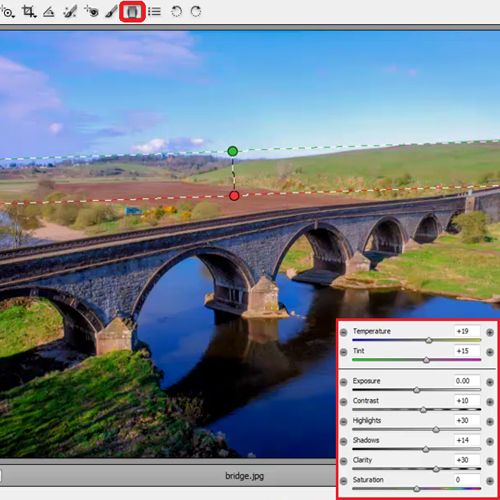This screenshot has height=500, width=500.
Task: Click the Highlights slider handle
Action: click(436, 430)
